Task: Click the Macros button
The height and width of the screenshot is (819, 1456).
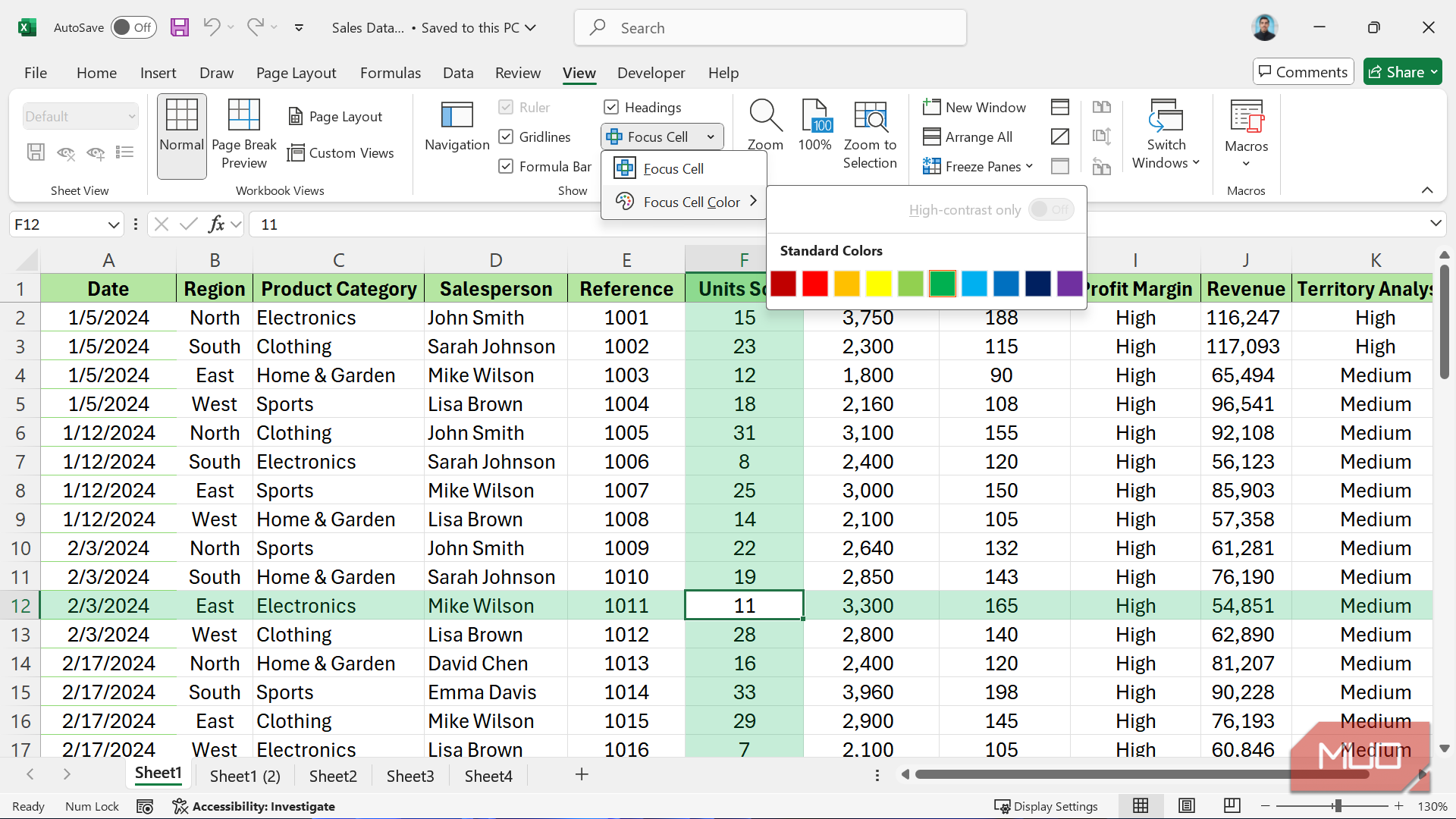Action: click(x=1247, y=133)
